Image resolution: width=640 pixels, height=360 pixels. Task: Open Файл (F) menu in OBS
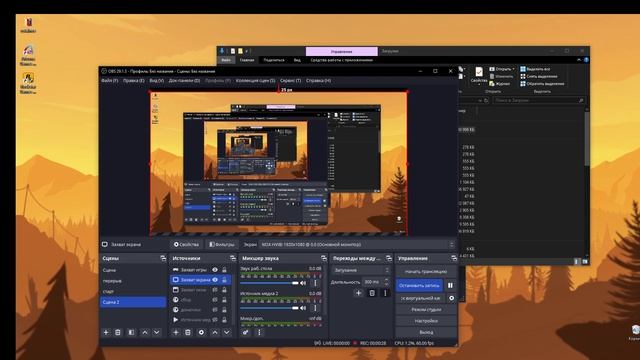tap(109, 80)
